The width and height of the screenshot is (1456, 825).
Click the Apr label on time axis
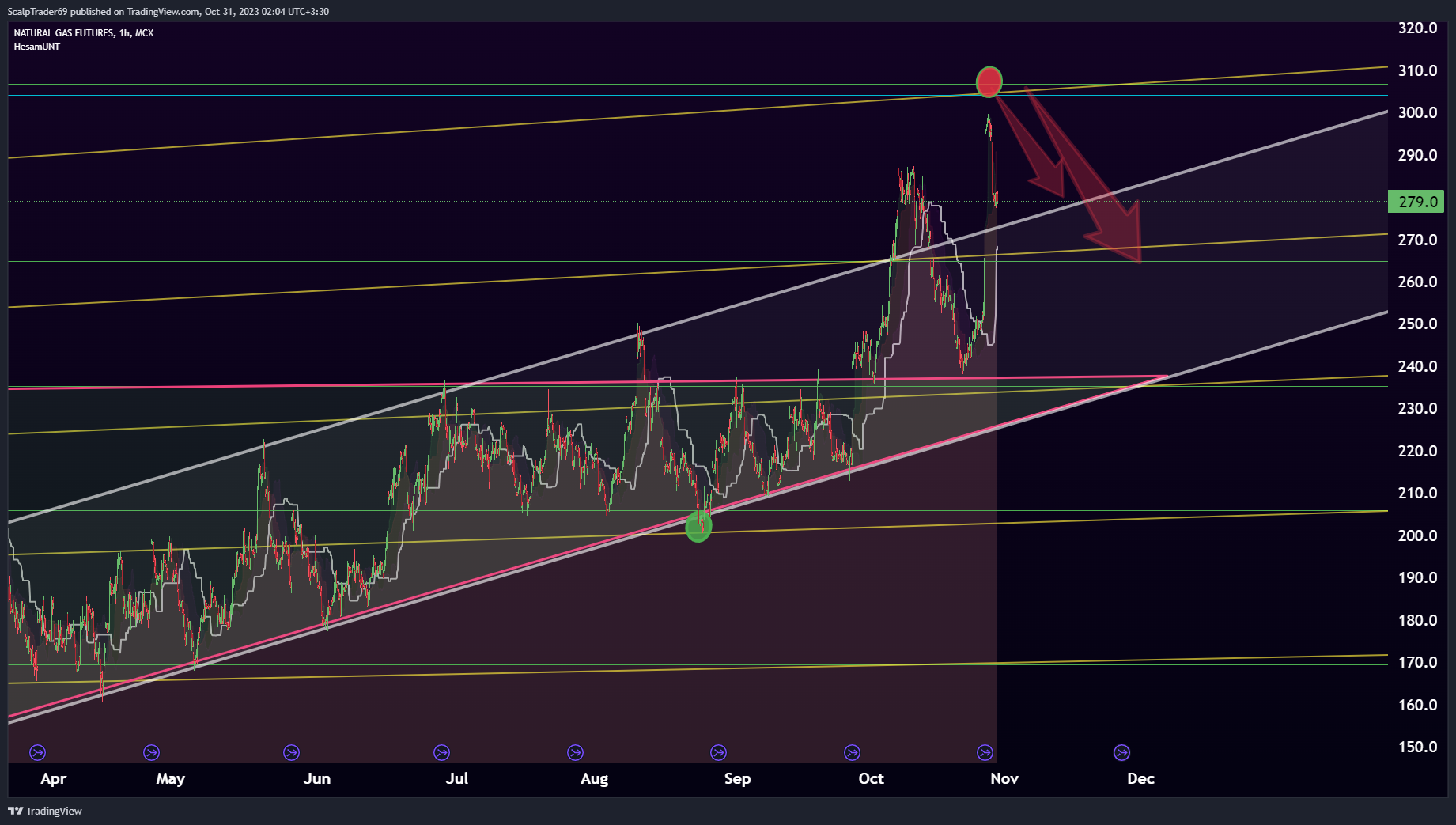[x=53, y=779]
